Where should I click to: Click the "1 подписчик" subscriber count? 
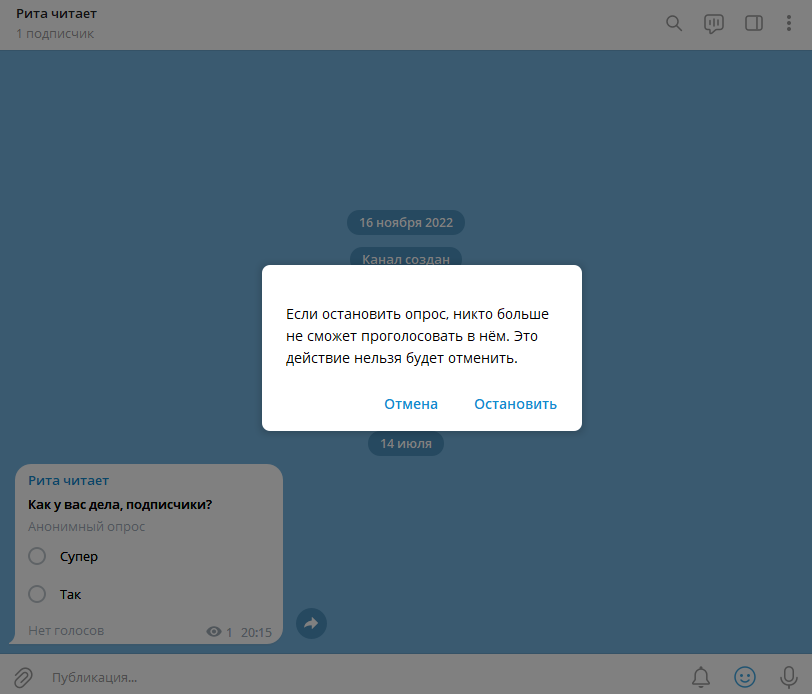pyautogui.click(x=55, y=34)
